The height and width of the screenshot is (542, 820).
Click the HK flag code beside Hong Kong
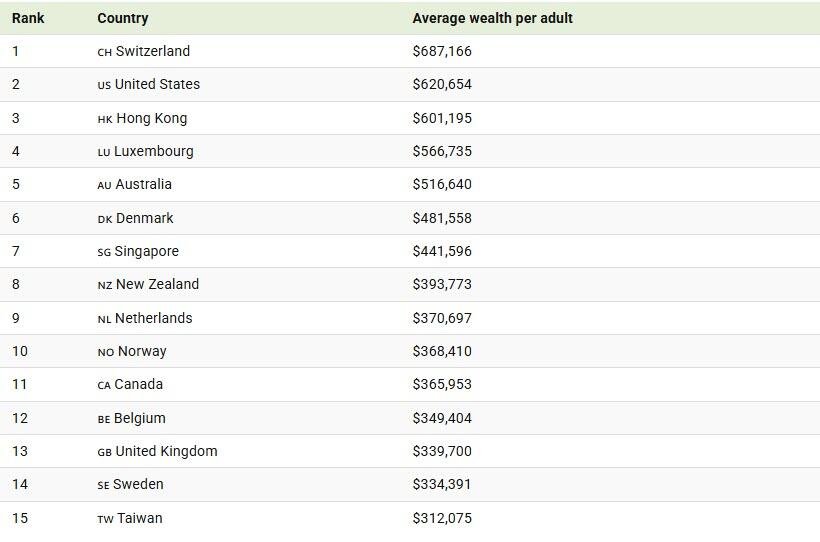click(105, 119)
